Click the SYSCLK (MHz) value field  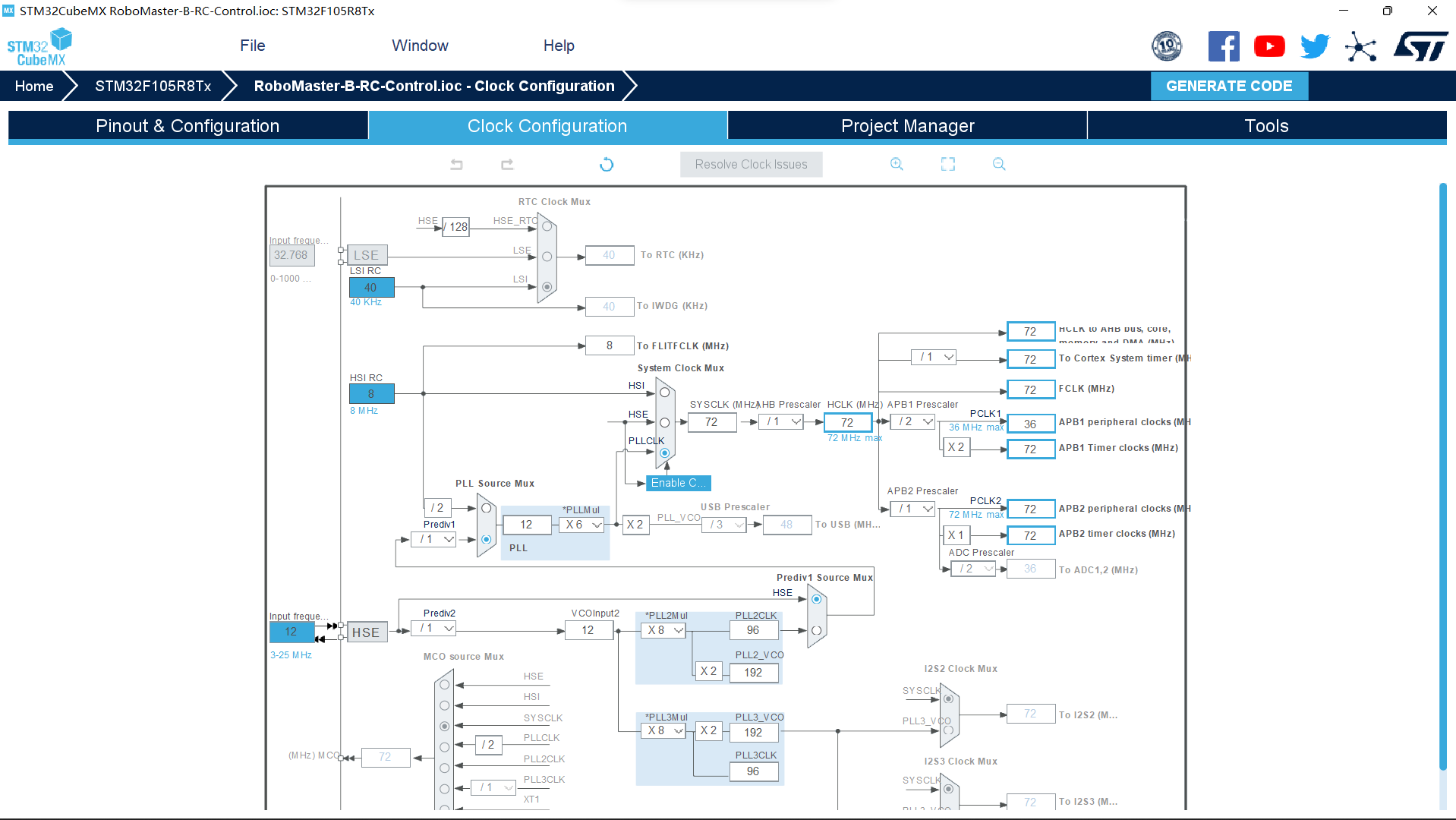click(x=711, y=422)
